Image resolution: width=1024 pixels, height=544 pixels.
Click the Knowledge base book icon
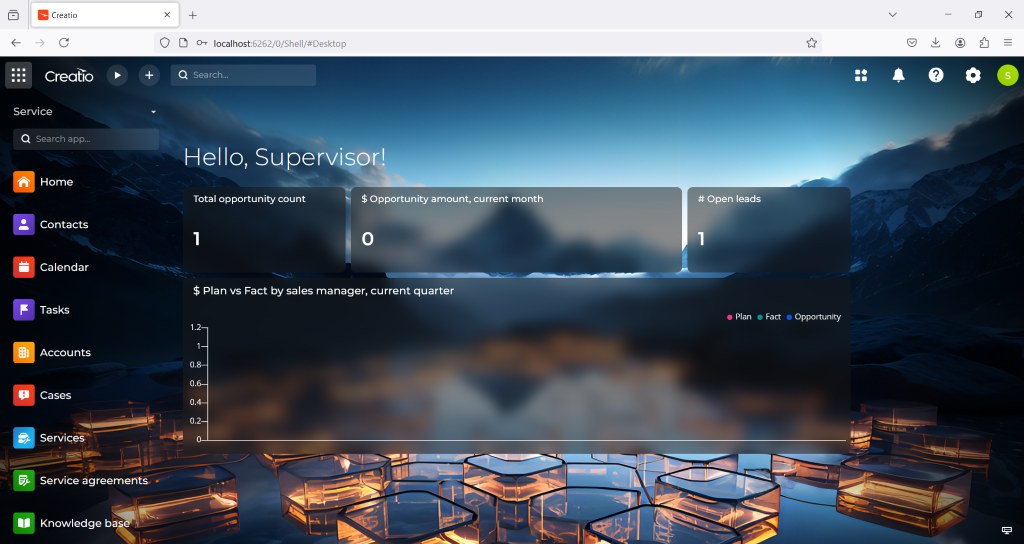point(24,523)
